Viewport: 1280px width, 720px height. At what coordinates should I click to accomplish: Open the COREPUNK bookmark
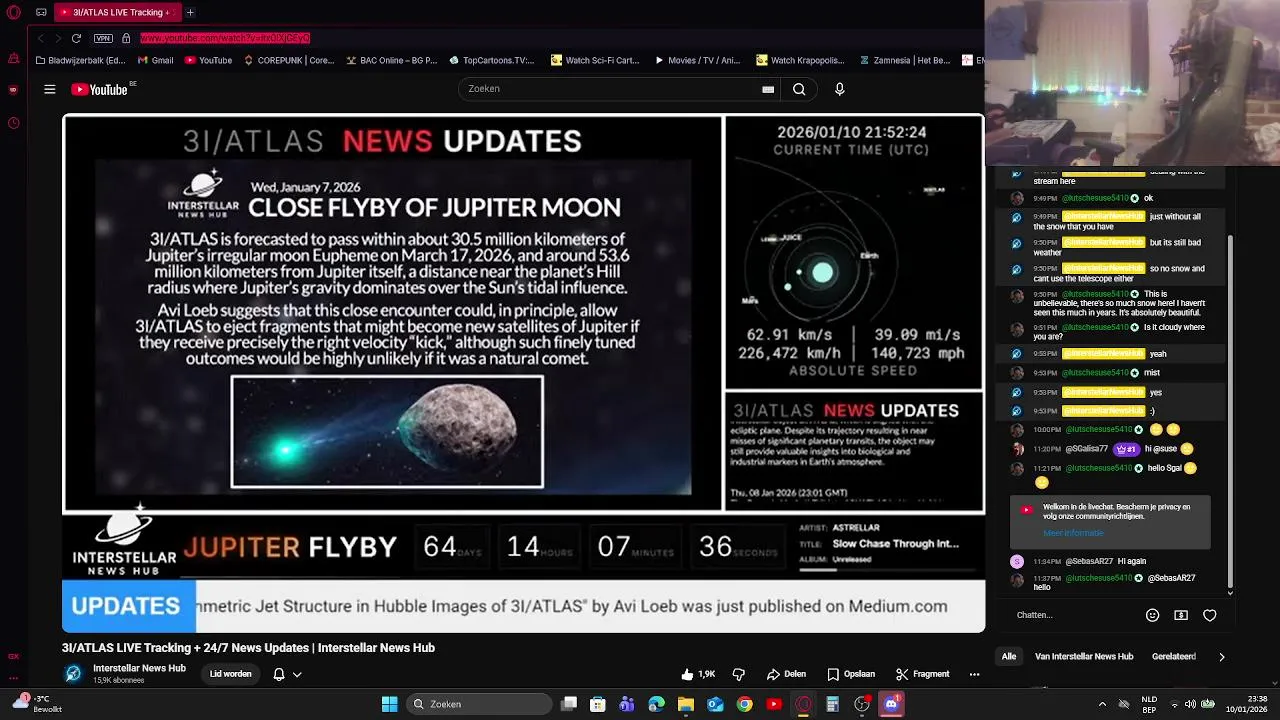coord(288,60)
